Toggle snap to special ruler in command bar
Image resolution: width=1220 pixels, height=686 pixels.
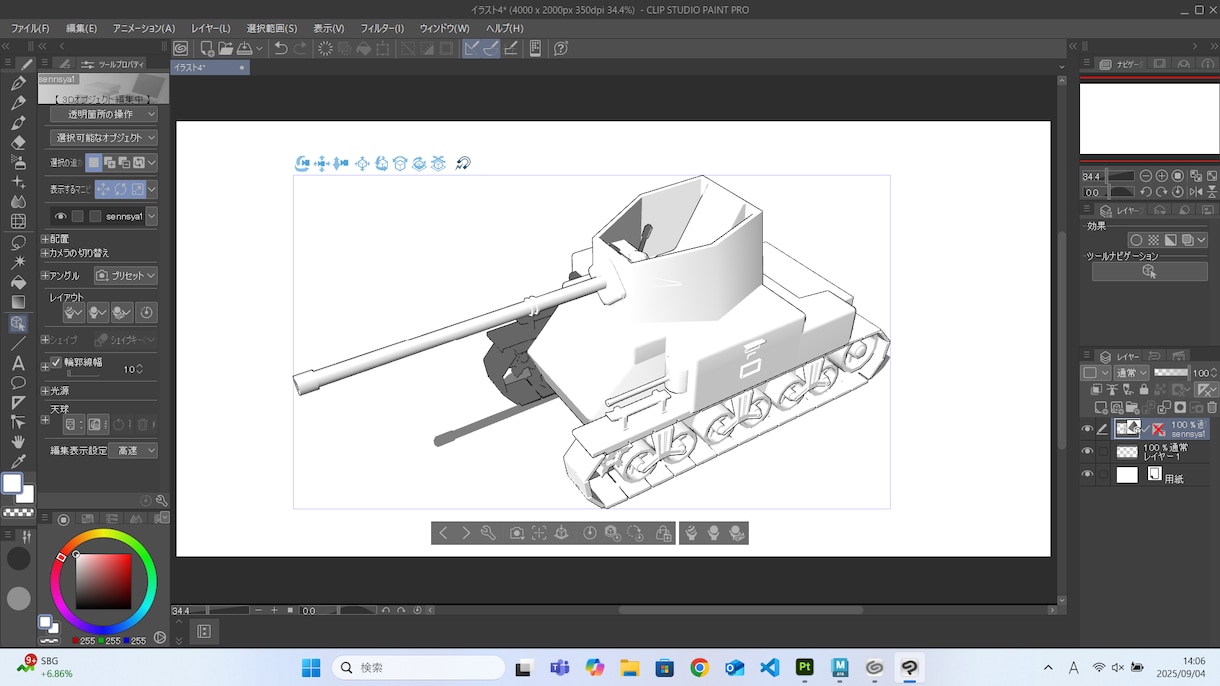[491, 48]
